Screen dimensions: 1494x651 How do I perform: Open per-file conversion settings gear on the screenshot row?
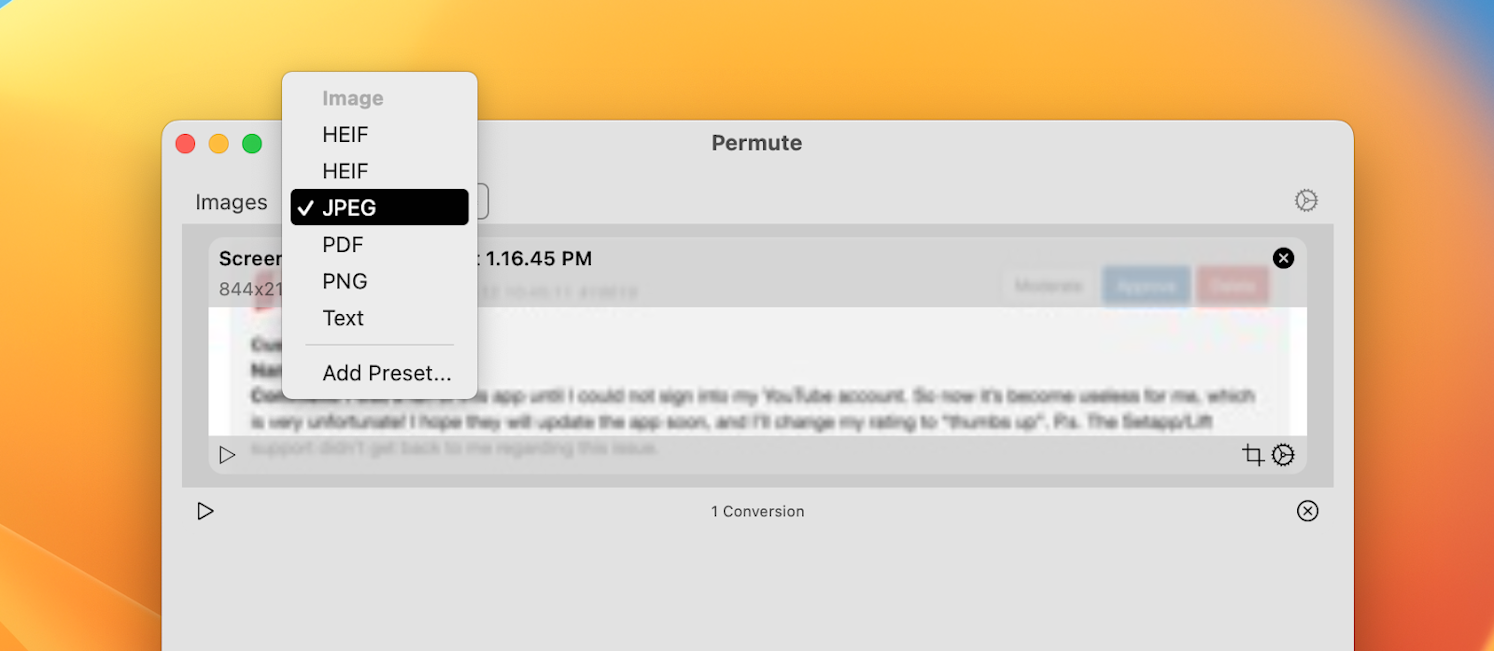pos(1284,455)
